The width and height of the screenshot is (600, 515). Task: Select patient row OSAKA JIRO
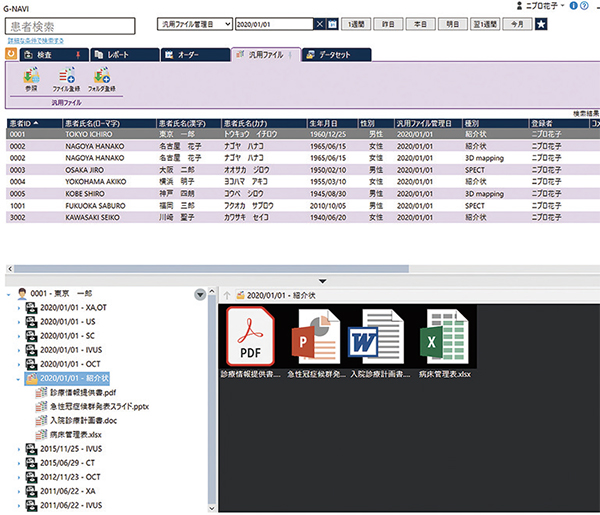[x=38, y=169]
